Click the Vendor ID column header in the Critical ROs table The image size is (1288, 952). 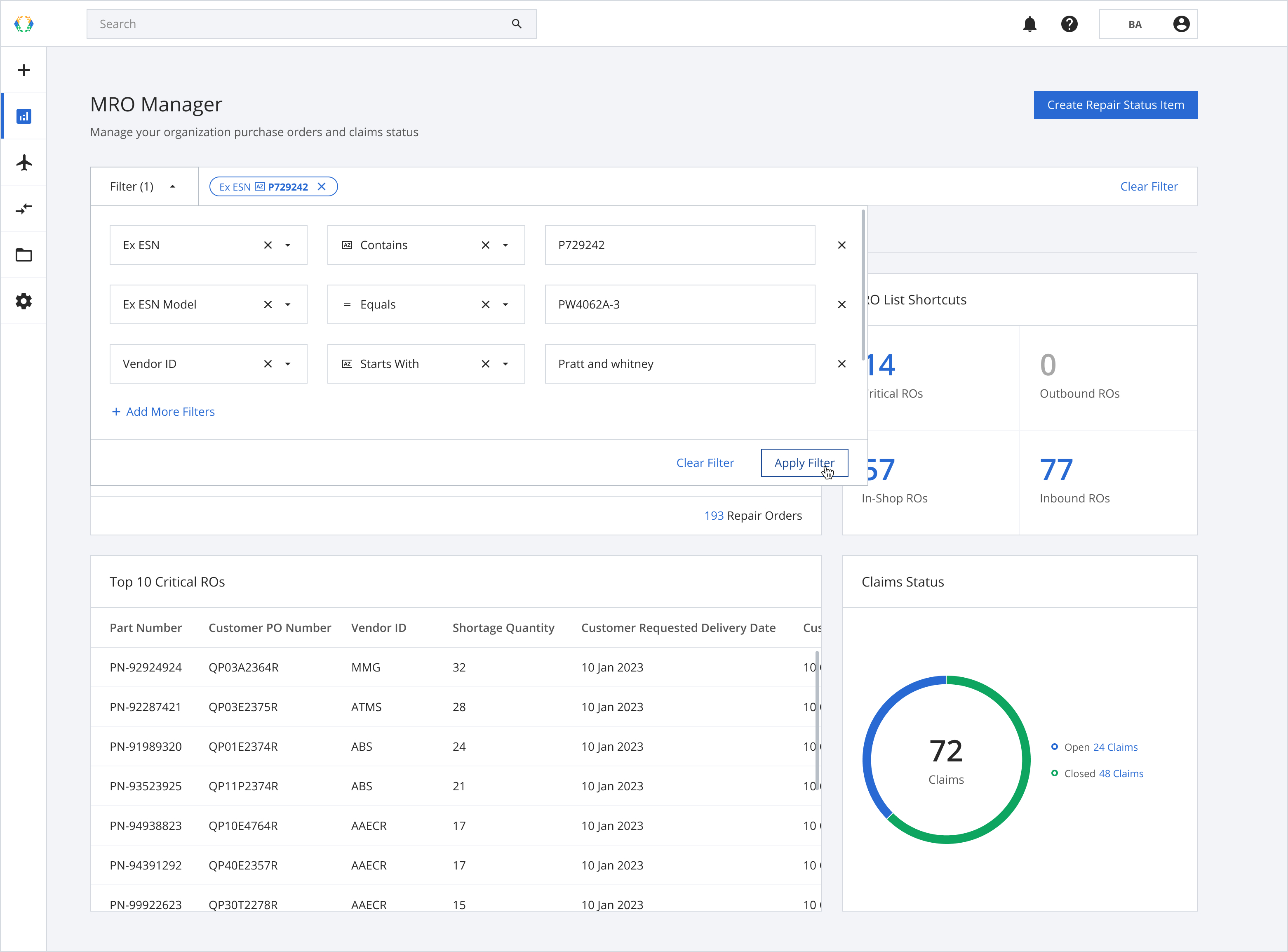pyautogui.click(x=378, y=627)
